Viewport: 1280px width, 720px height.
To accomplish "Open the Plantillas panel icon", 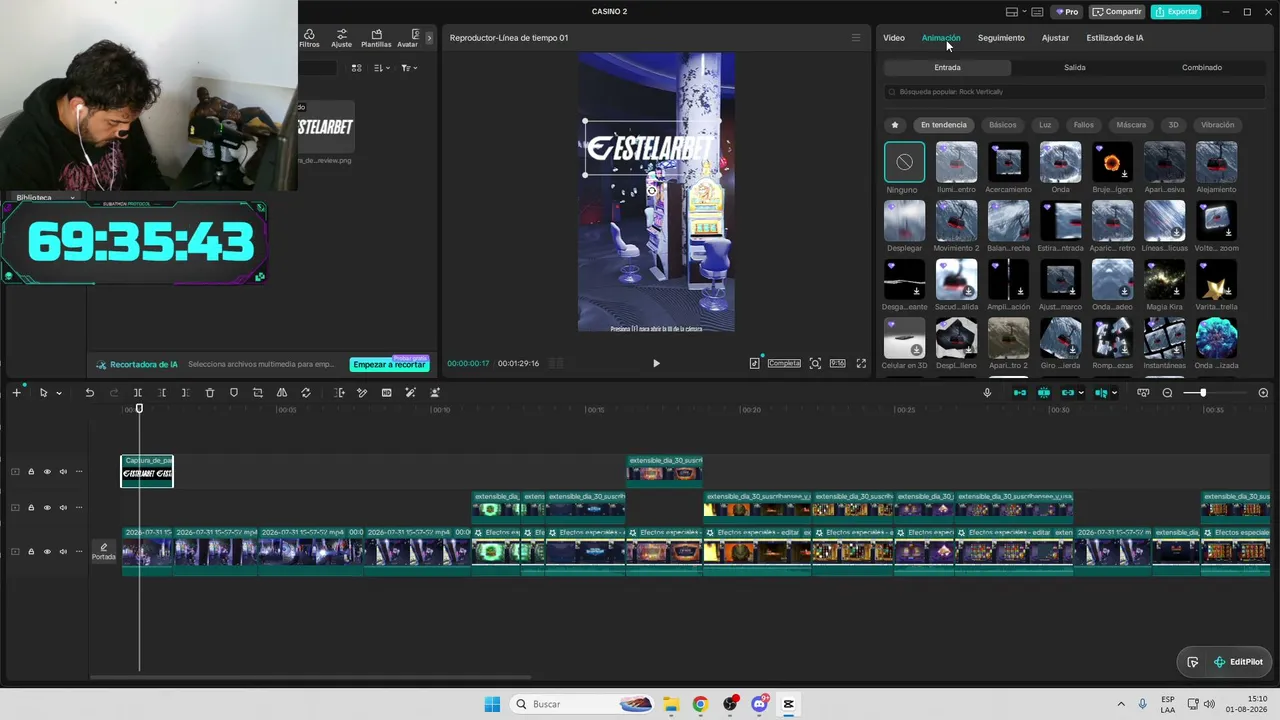I will point(376,38).
